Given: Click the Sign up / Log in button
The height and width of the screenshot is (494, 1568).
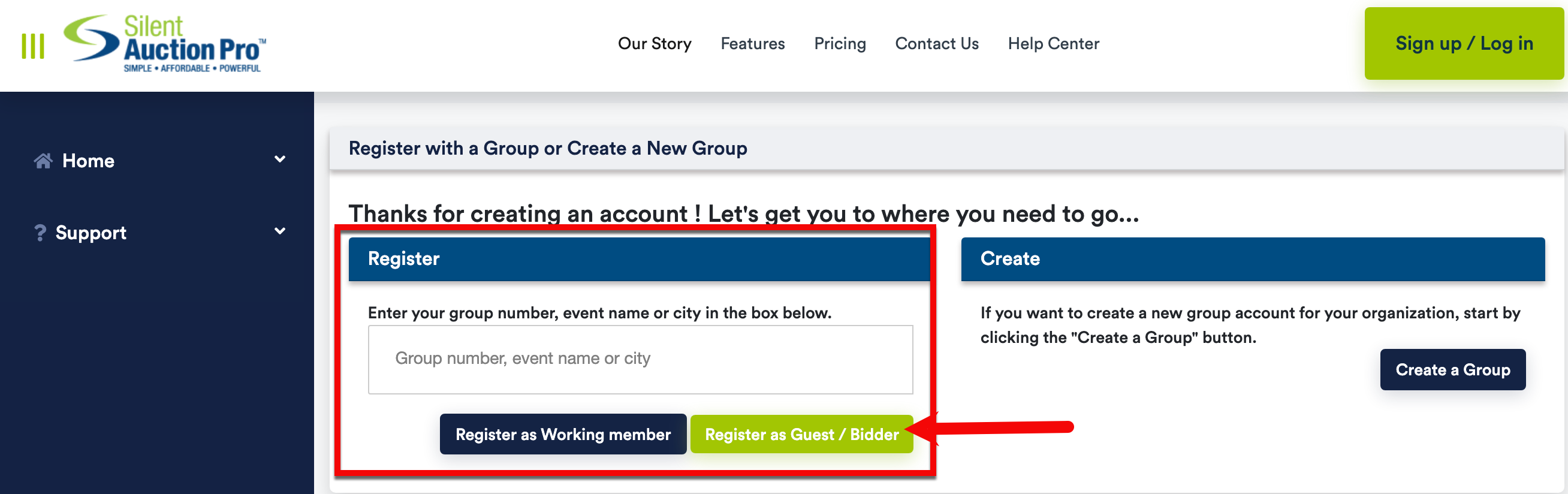Looking at the screenshot, I should click(x=1463, y=43).
